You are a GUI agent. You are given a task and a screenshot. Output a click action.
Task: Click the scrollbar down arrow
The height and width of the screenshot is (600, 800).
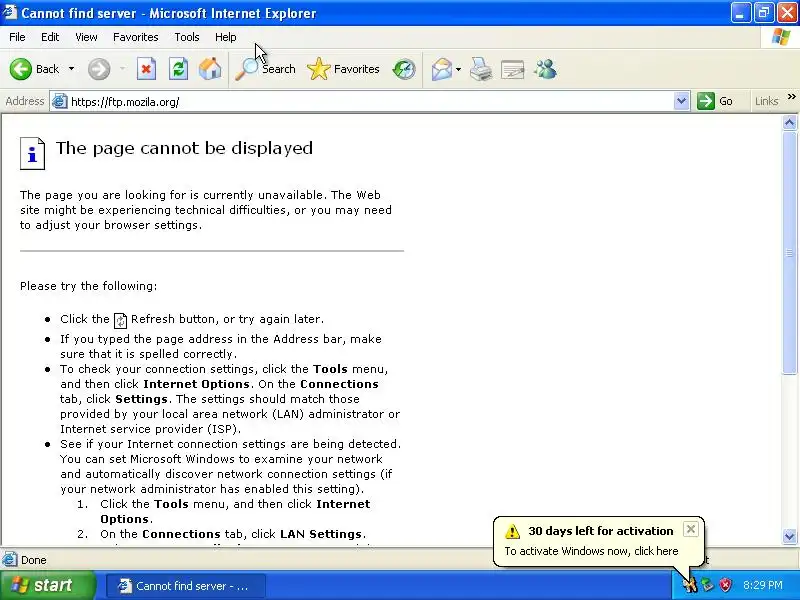tap(789, 536)
